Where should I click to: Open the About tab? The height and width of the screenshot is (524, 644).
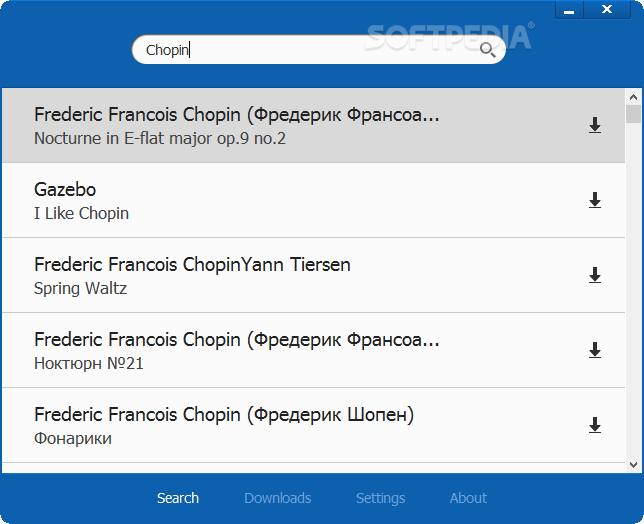click(x=468, y=498)
